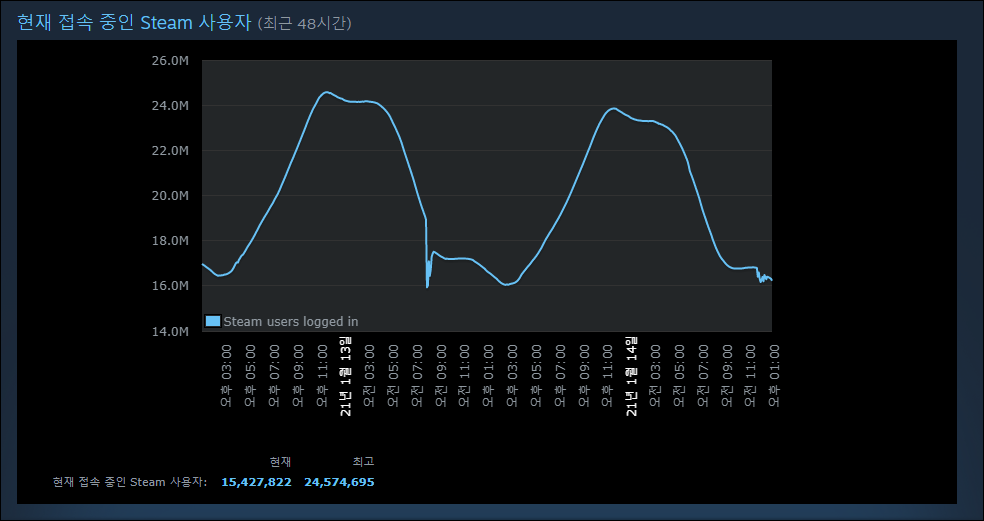Click the 20.0M y-axis label
Viewport: 984px width, 521px height.
[170, 196]
